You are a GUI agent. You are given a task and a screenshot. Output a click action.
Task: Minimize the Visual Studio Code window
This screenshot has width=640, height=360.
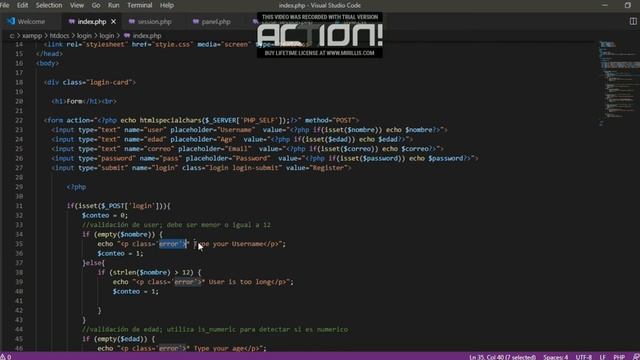pyautogui.click(x=605, y=5)
